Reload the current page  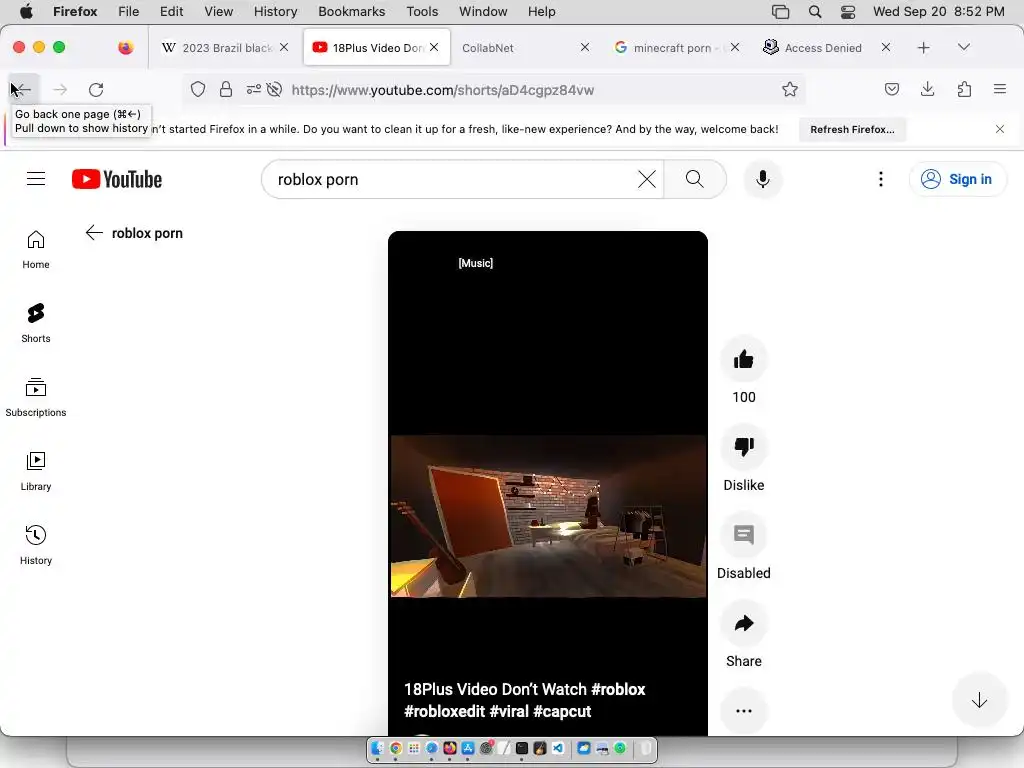point(96,89)
